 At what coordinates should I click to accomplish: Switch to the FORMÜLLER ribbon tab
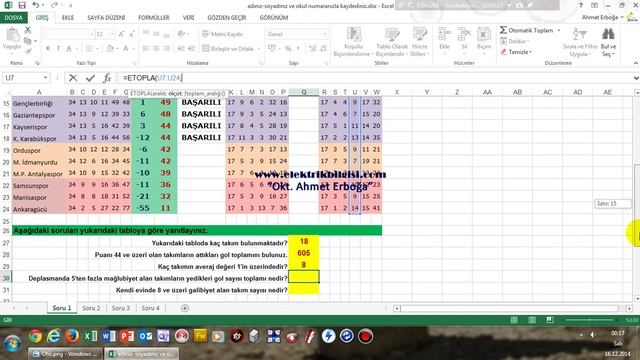point(153,18)
